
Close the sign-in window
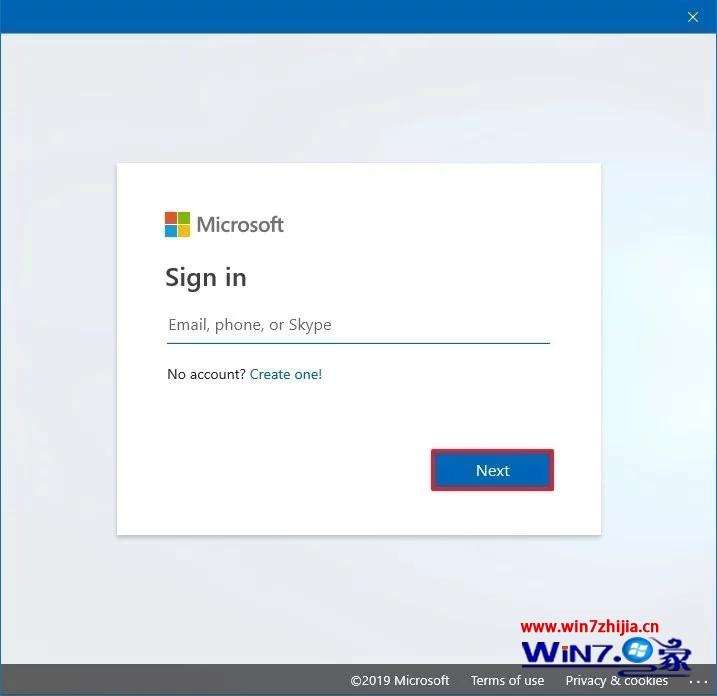point(693,17)
